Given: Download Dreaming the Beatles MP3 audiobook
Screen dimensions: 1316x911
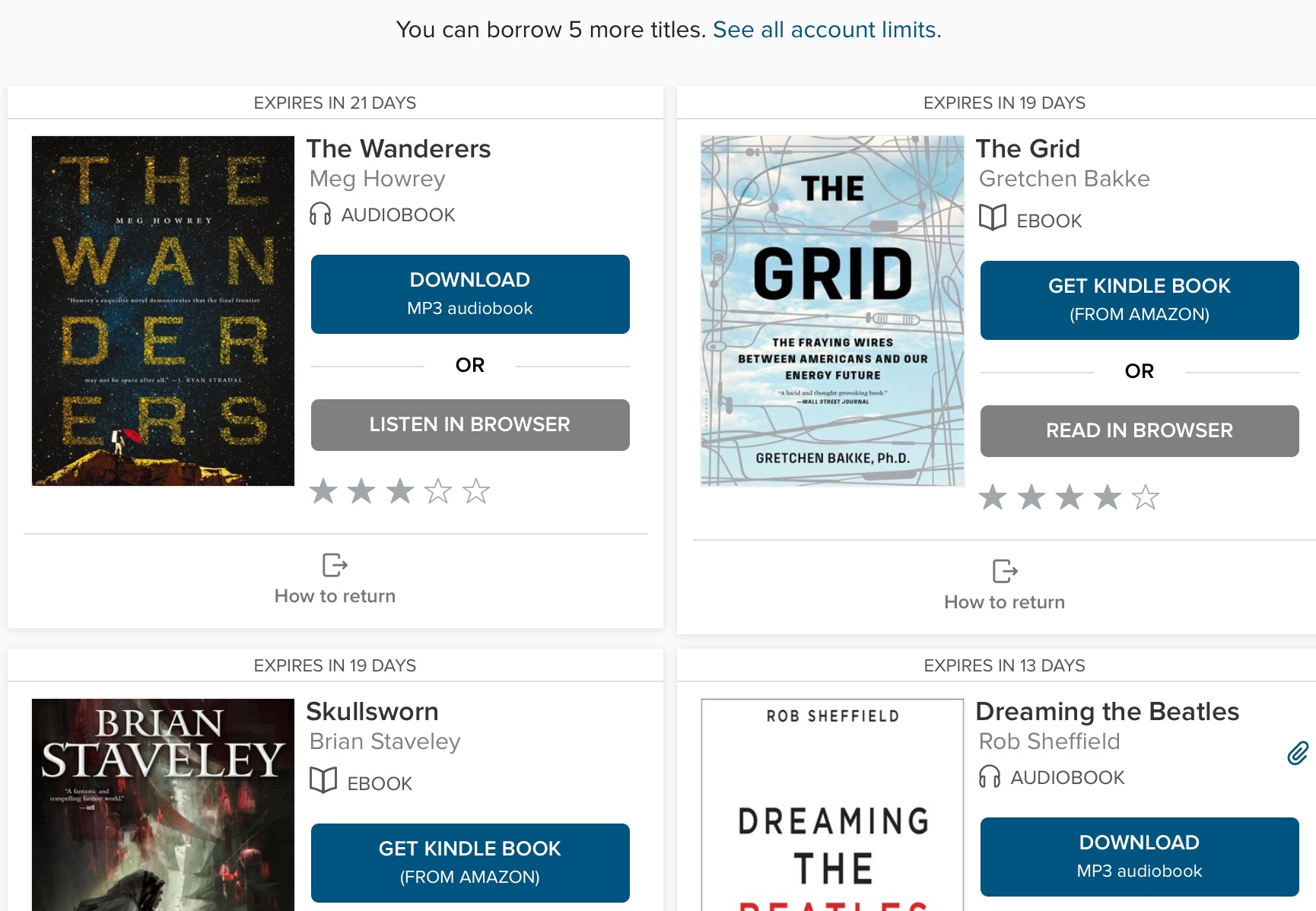Looking at the screenshot, I should point(1140,857).
